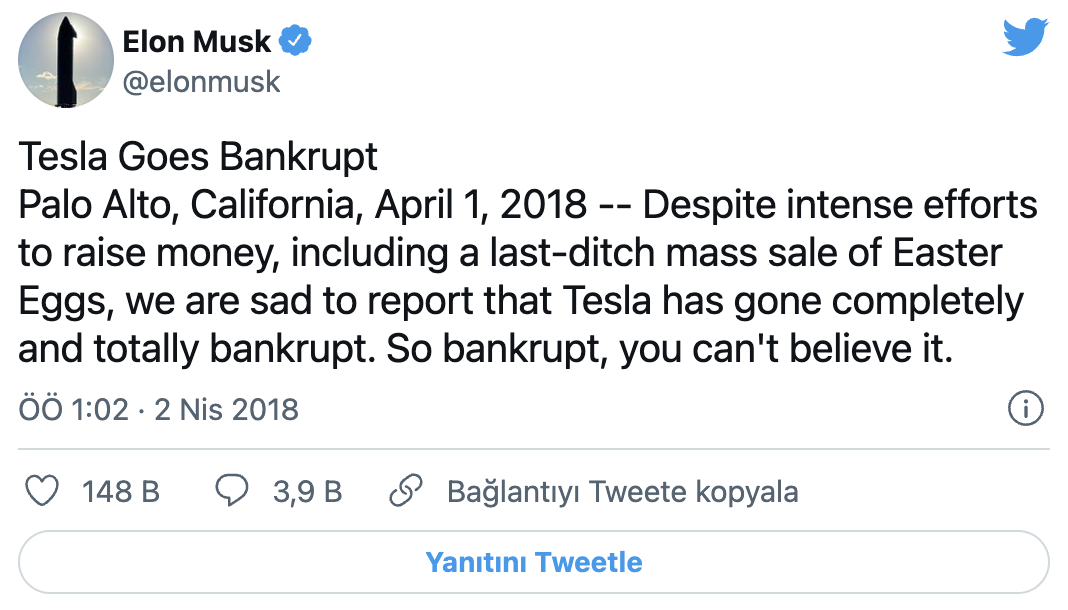Viewport: 1068px width, 610px height.
Task: Click the Tesla Goes Bankrupt headline
Action: pyautogui.click(x=198, y=157)
